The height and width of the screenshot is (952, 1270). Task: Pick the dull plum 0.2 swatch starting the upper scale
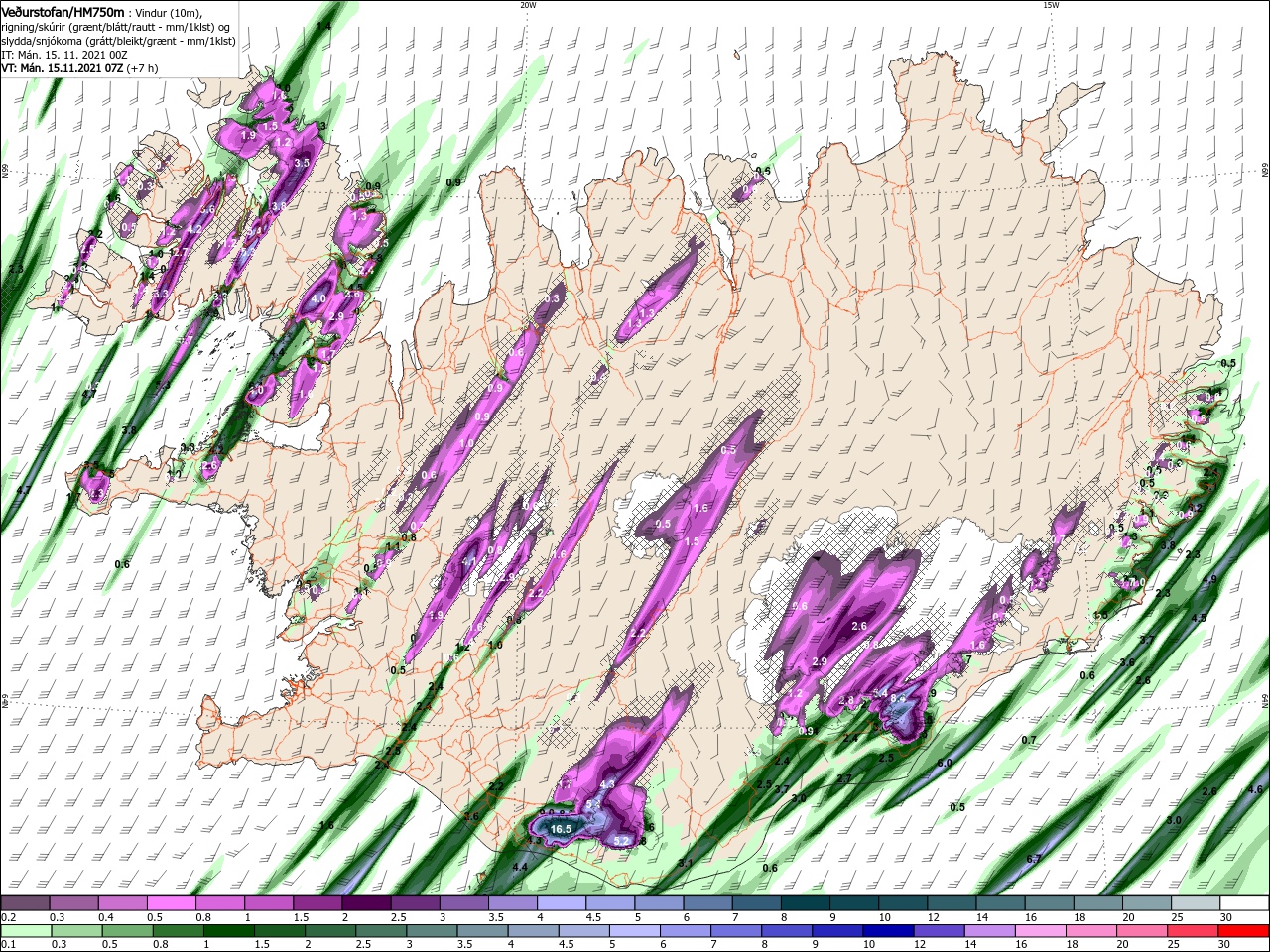coord(25,903)
